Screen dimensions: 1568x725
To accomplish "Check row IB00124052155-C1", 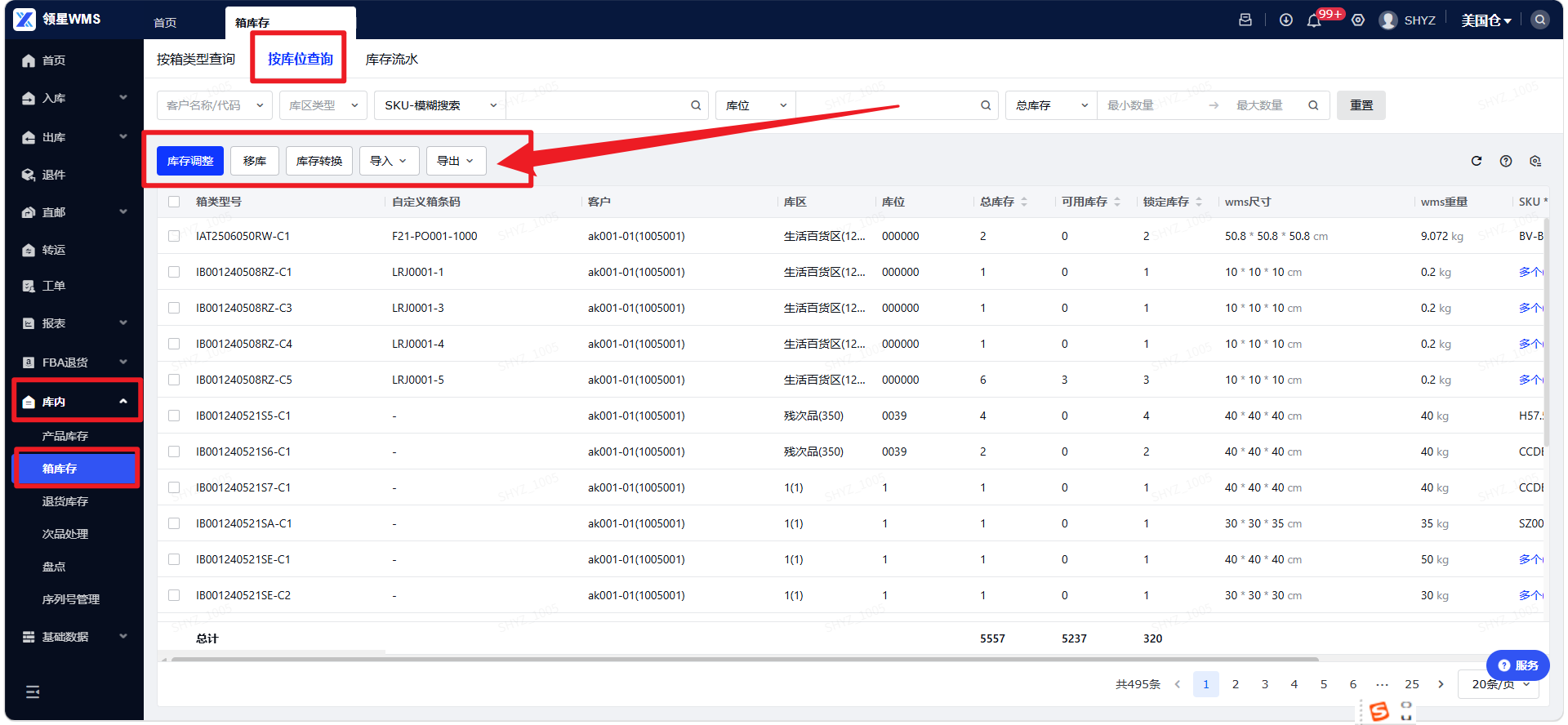I will point(174,416).
